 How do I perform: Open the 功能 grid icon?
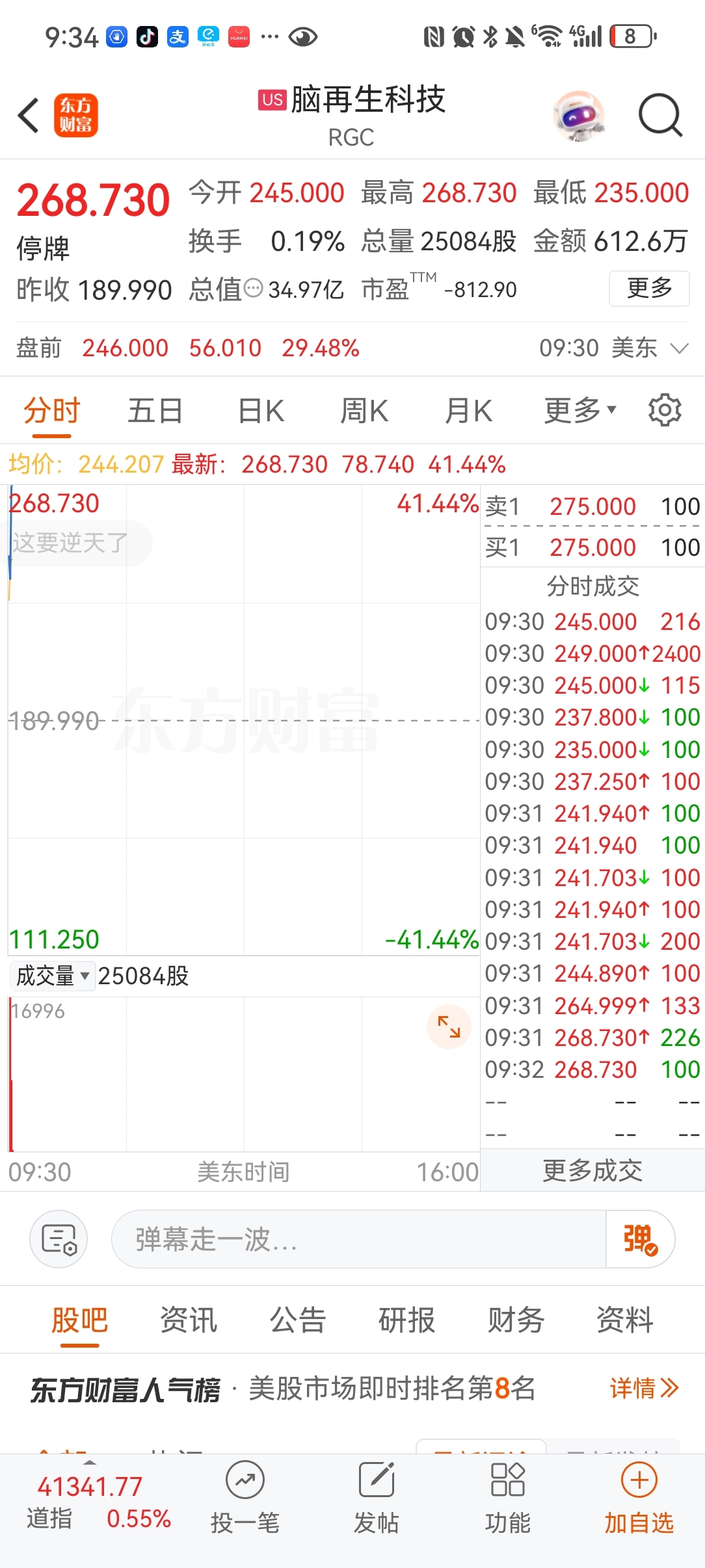click(507, 1480)
